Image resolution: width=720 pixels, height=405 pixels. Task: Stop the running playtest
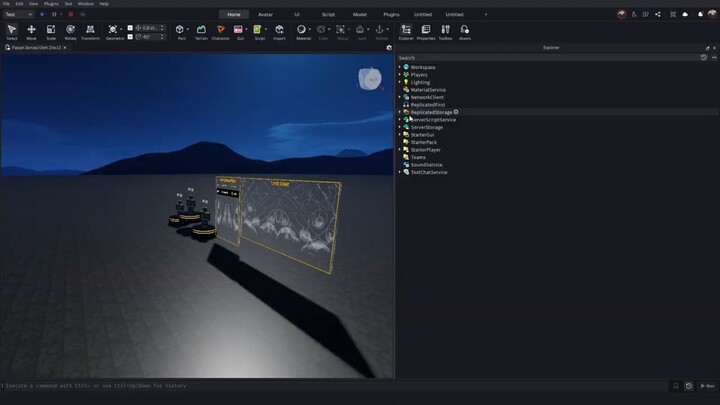tap(71, 14)
